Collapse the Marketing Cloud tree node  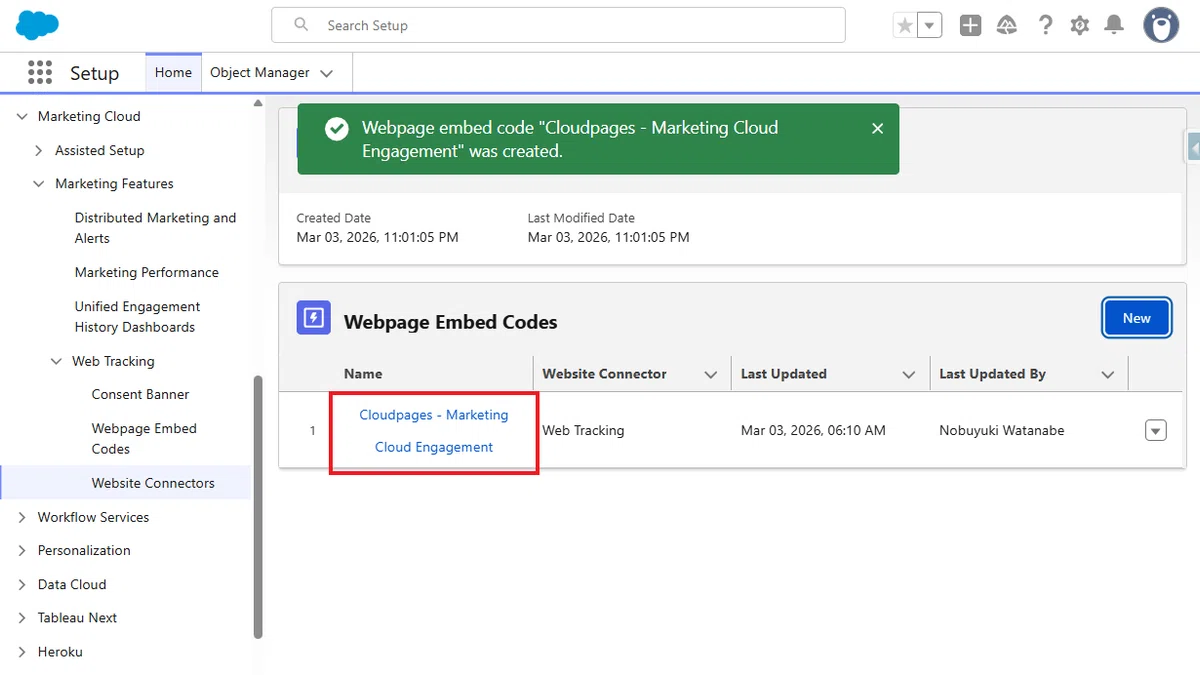point(22,117)
